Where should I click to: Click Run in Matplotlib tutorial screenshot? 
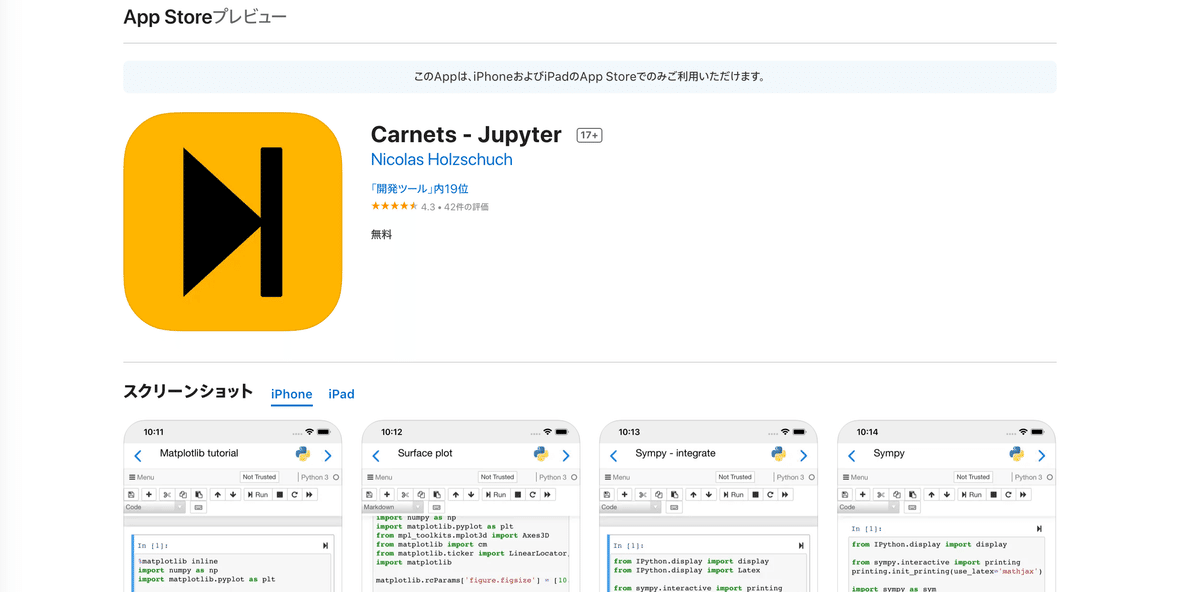click(258, 495)
